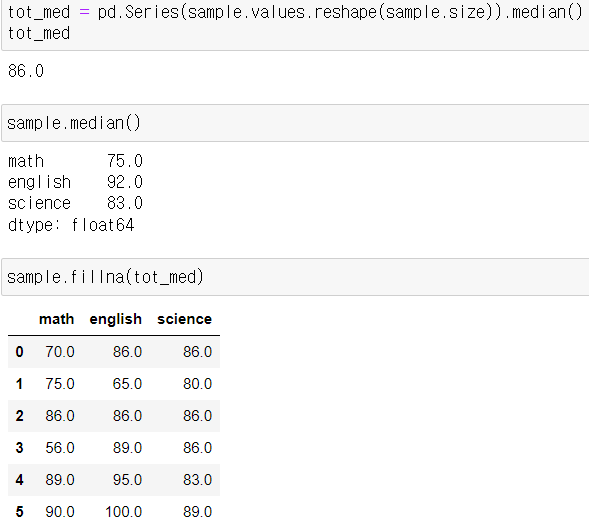
Task: Click the 86.0 output value
Action: point(26,71)
